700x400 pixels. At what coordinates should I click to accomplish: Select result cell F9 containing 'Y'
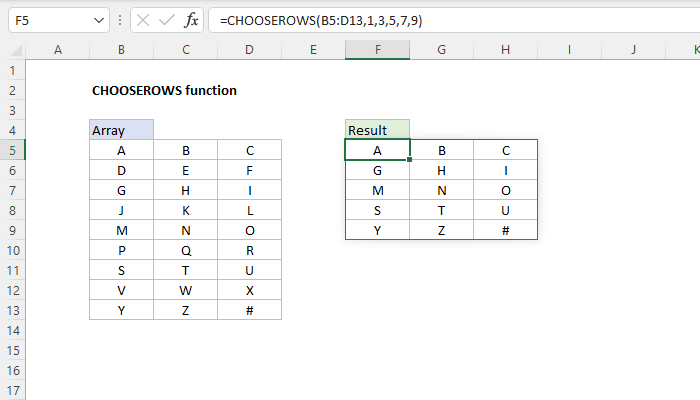coord(377,230)
